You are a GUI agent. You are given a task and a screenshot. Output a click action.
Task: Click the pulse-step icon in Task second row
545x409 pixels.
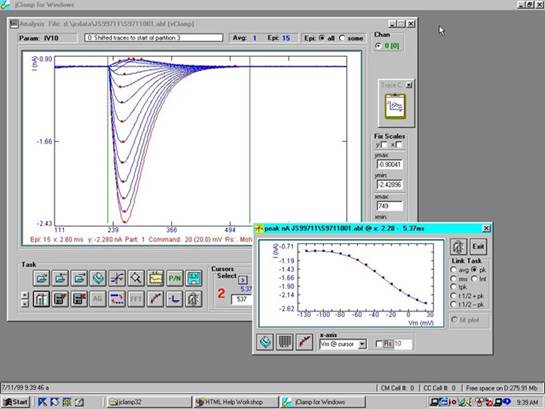(41, 299)
